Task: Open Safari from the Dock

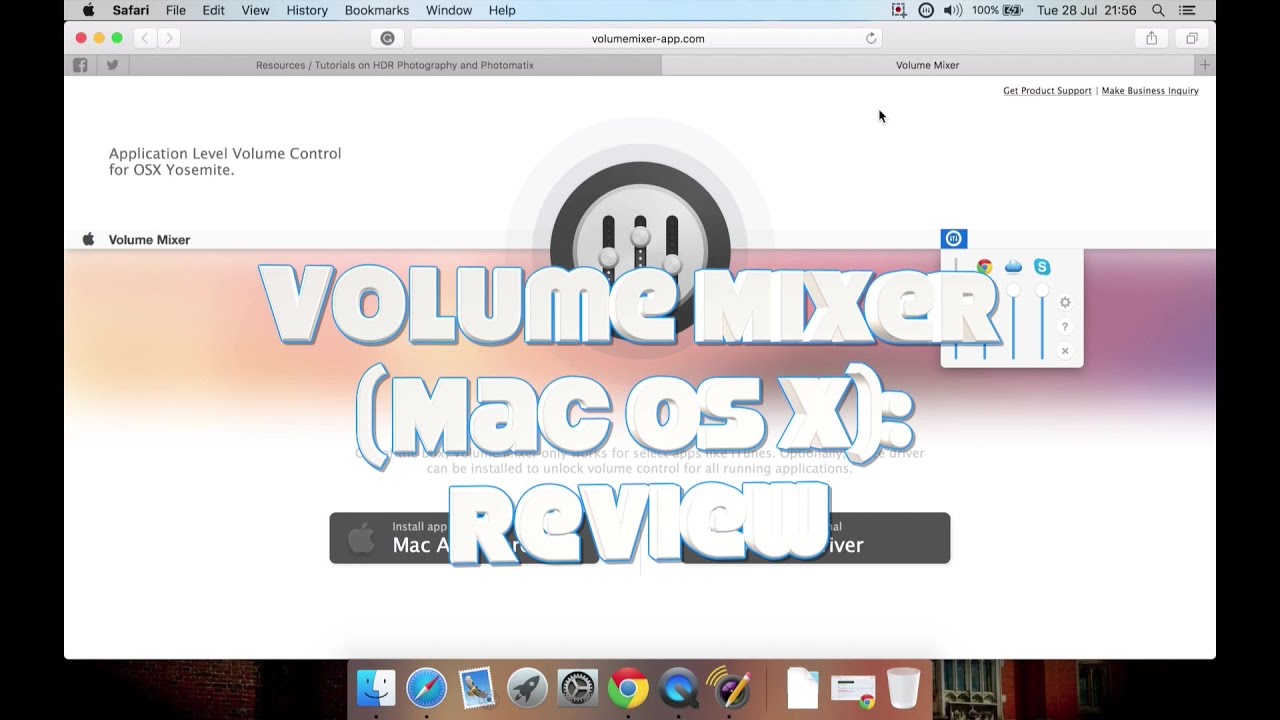Action: tap(427, 687)
